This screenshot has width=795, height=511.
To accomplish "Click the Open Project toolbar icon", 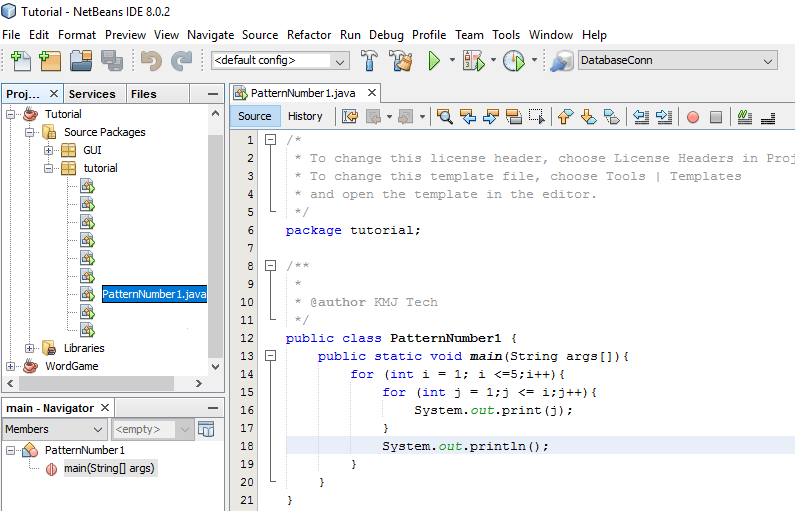I will point(81,61).
